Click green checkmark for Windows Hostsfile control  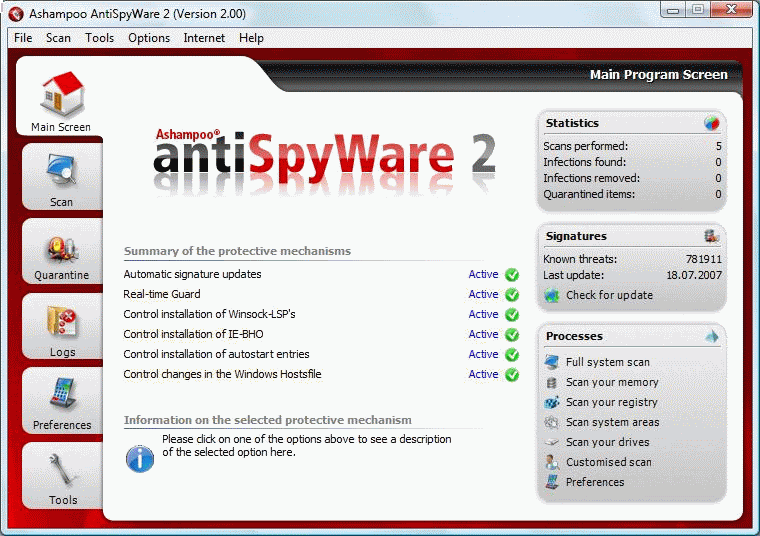pyautogui.click(x=512, y=375)
